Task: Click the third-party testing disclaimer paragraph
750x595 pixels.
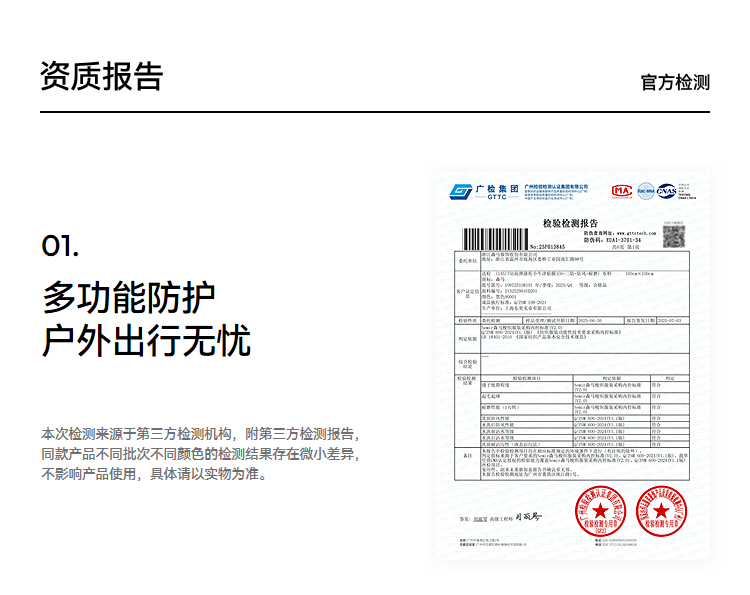Action: (199, 454)
